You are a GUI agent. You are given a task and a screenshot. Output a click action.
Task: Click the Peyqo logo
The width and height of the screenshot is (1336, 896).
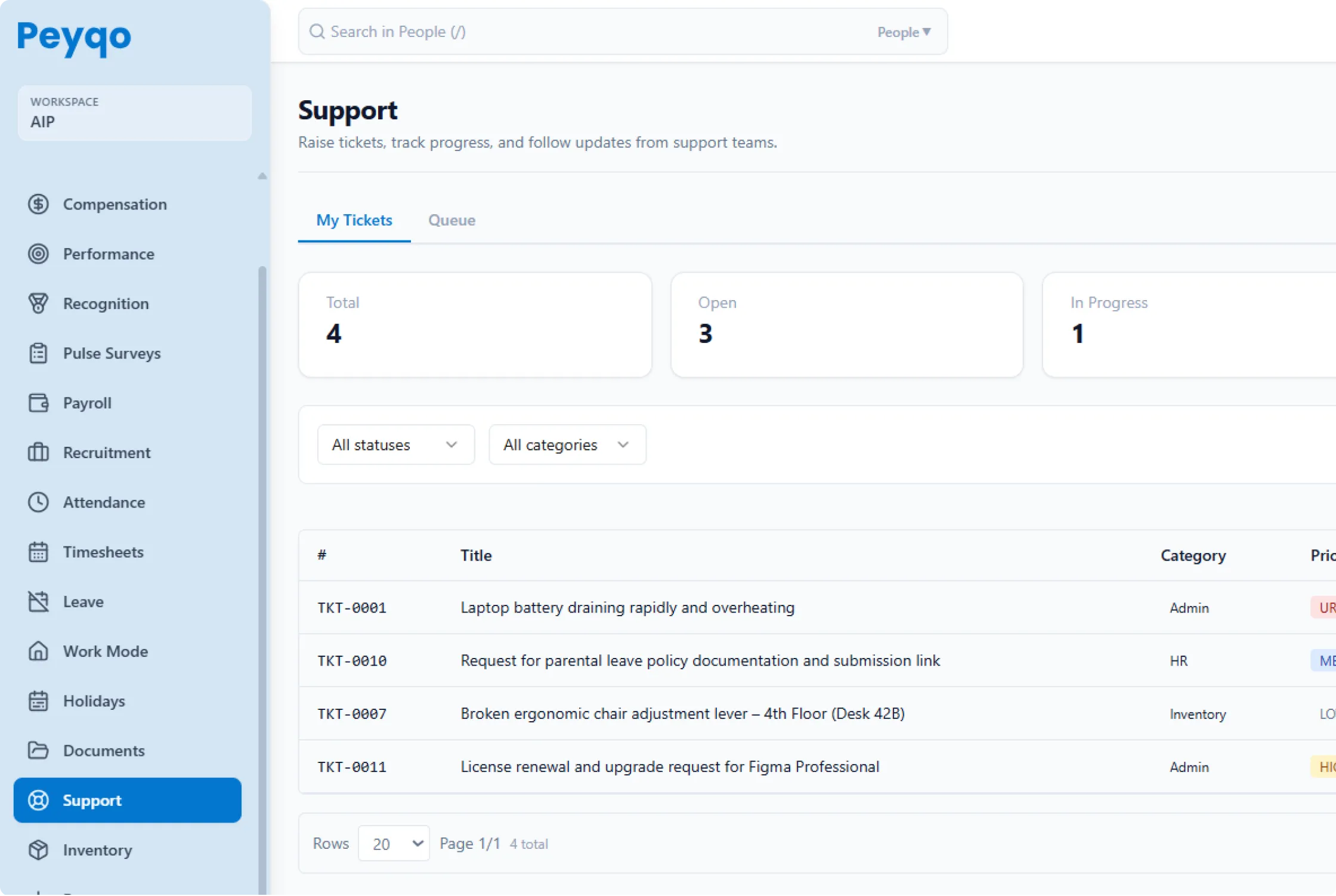point(74,38)
